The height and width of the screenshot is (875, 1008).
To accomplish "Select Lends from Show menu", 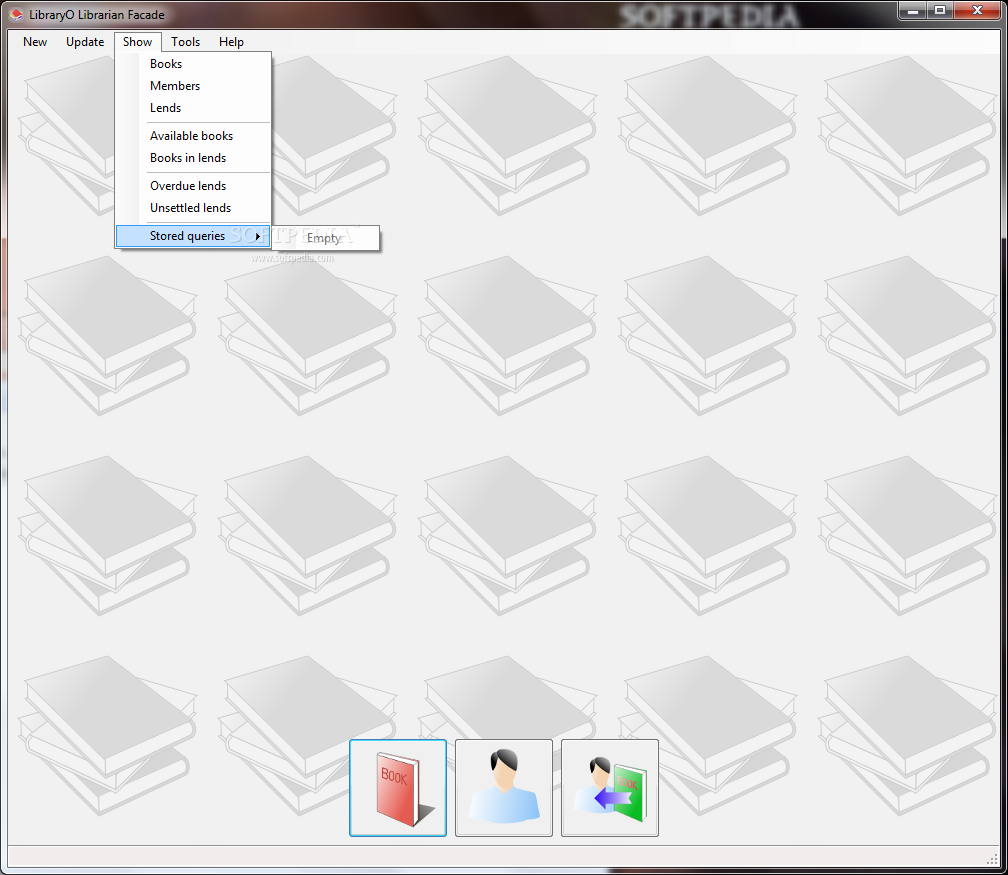I will [193, 108].
